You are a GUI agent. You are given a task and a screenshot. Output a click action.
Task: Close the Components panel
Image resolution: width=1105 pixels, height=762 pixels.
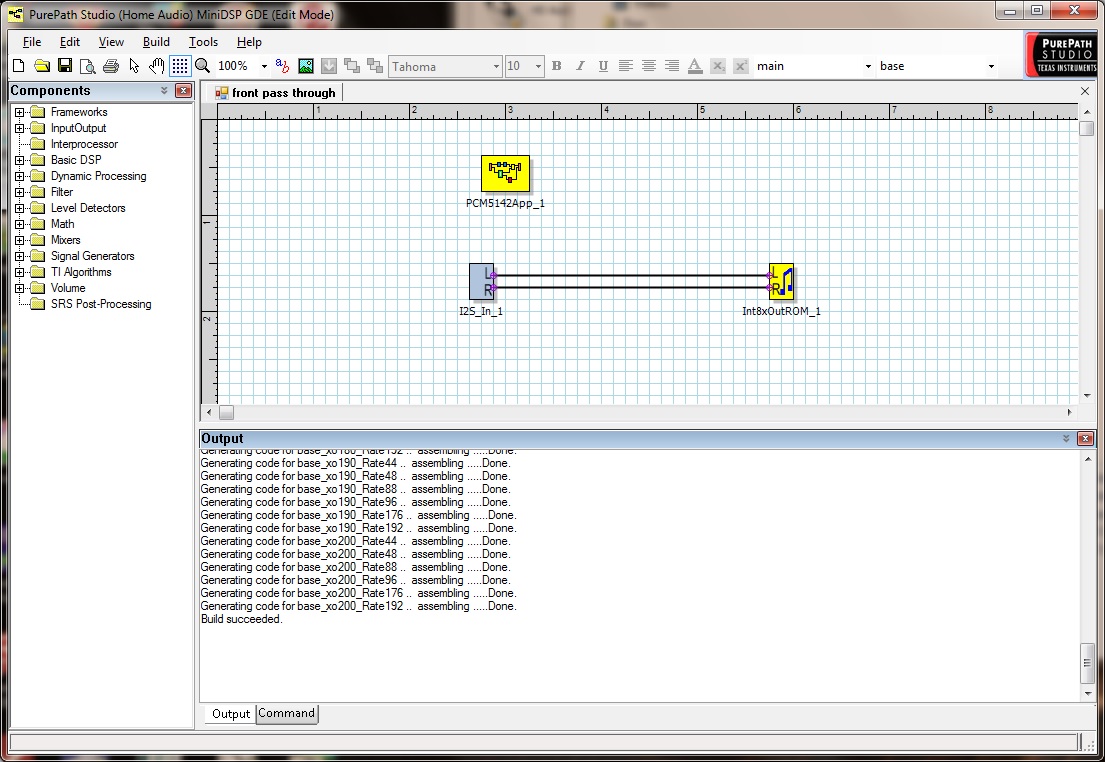[183, 90]
